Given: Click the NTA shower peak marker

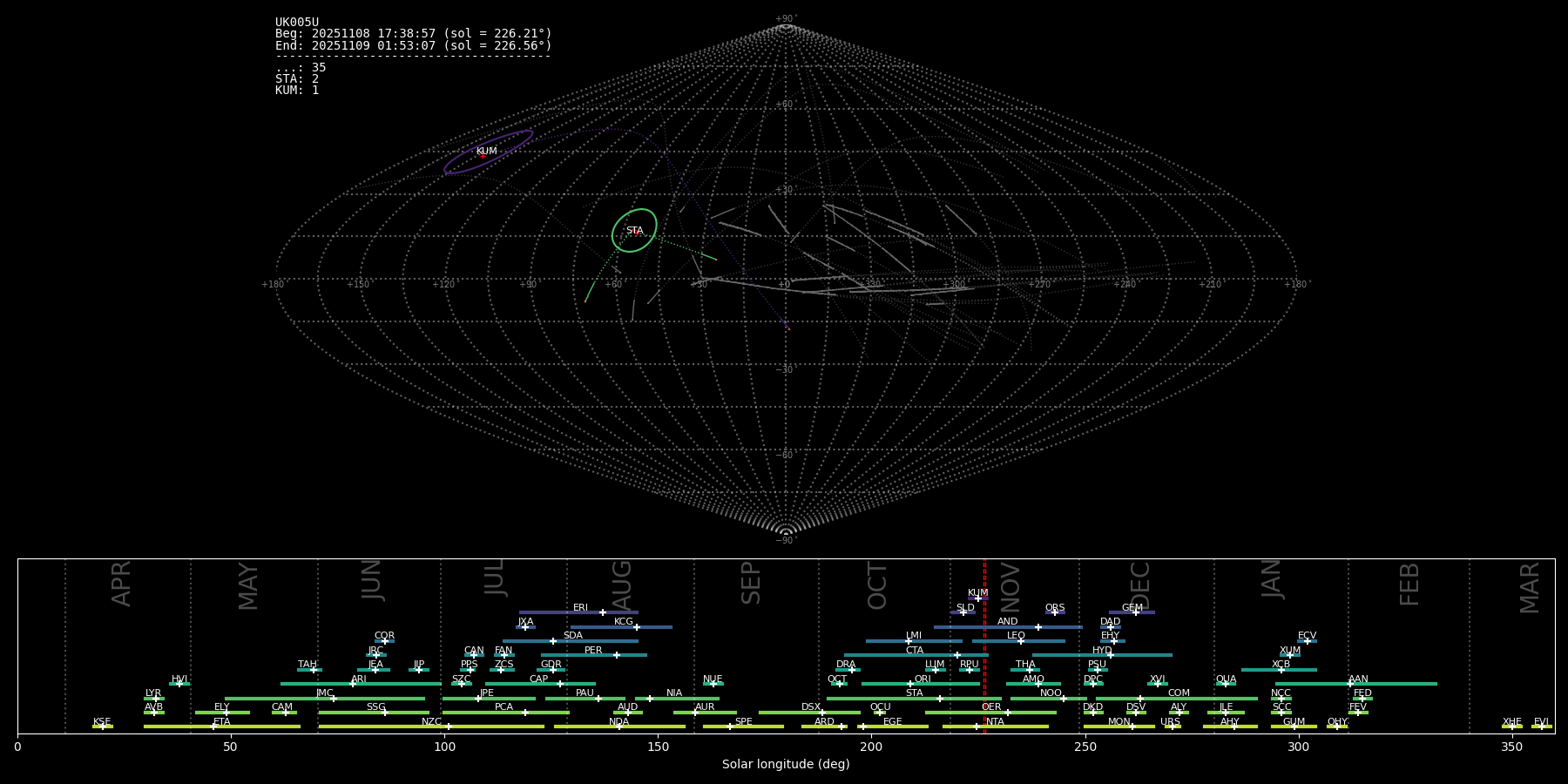Looking at the screenshot, I should pyautogui.click(x=977, y=727).
